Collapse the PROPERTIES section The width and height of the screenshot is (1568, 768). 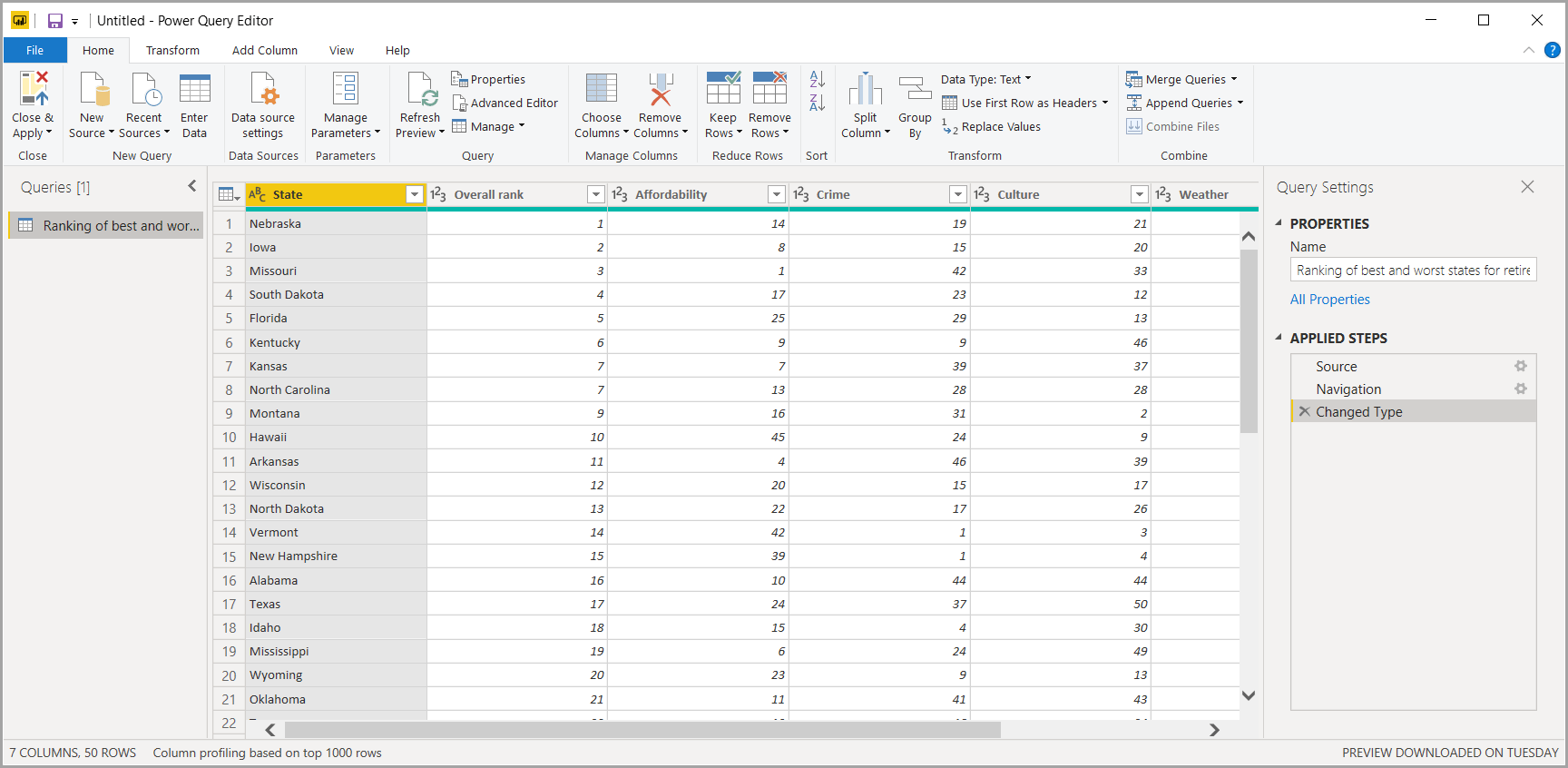[x=1279, y=223]
